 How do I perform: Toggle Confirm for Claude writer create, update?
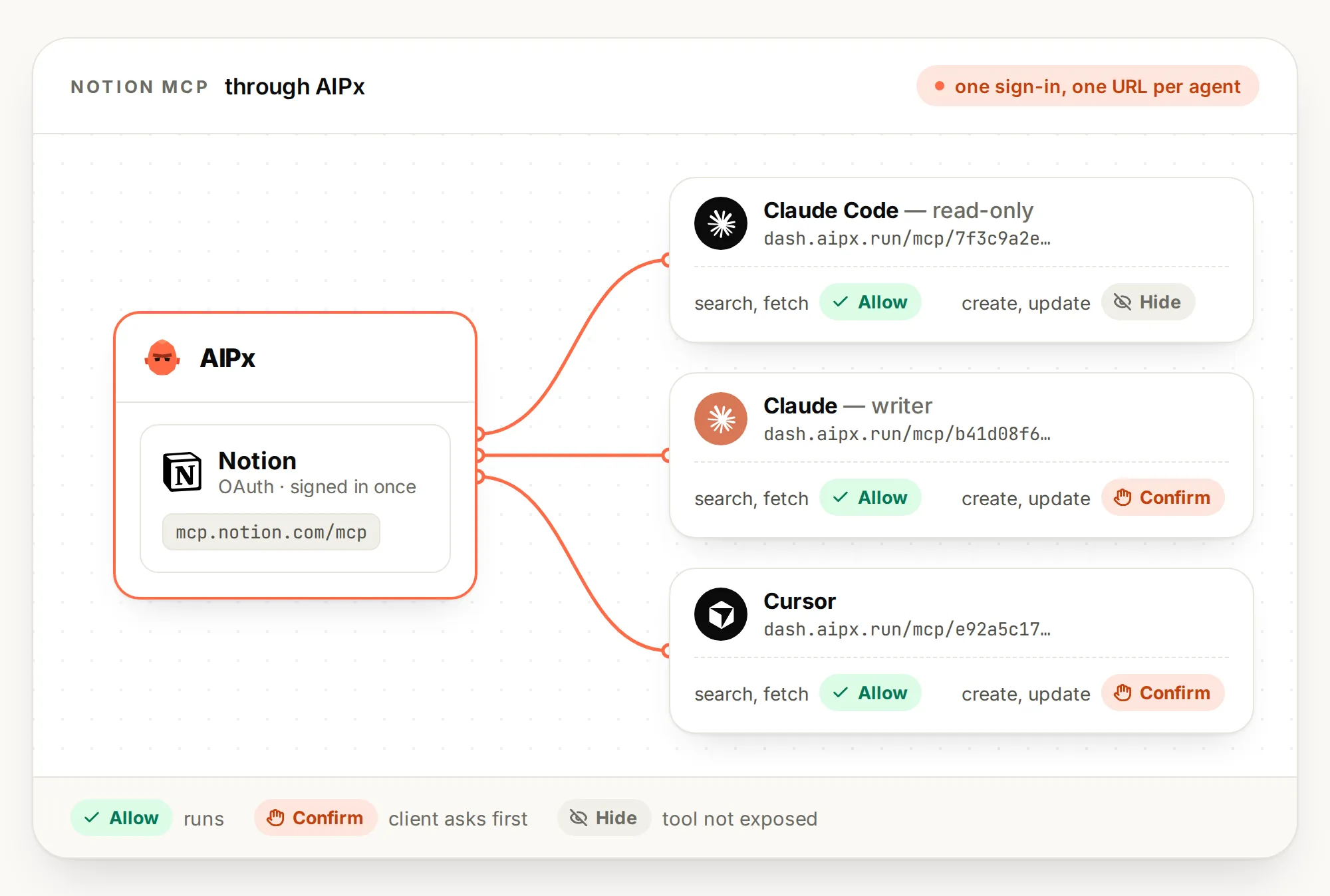[1162, 498]
